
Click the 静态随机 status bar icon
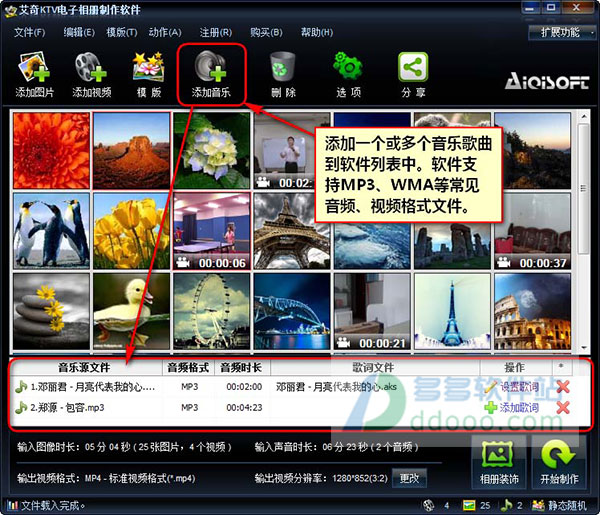click(x=538, y=505)
